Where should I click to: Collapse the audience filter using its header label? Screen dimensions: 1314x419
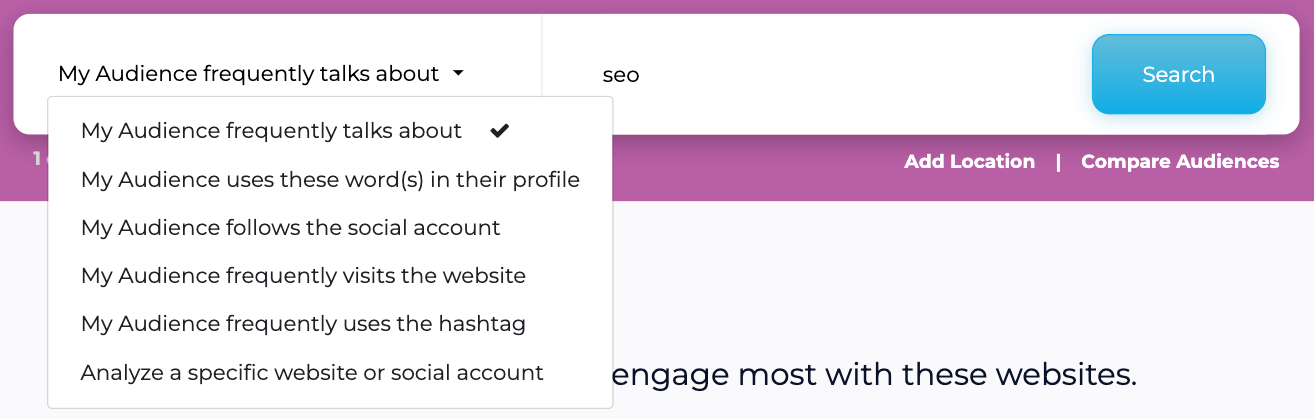click(x=248, y=74)
